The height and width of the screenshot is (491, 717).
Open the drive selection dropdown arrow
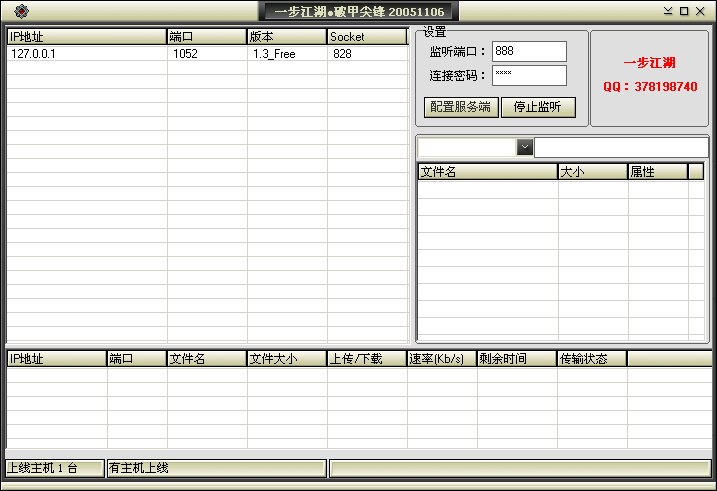click(525, 147)
